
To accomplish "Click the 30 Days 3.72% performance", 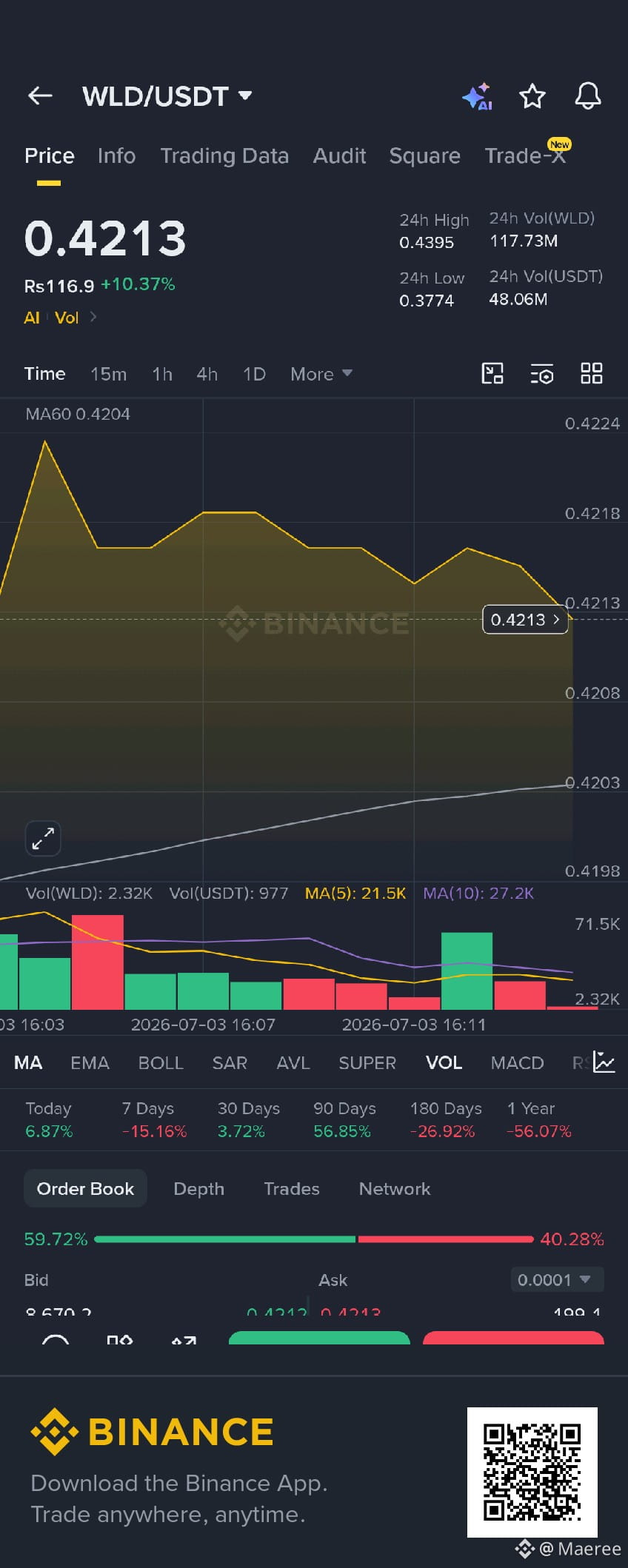I will pos(248,1119).
